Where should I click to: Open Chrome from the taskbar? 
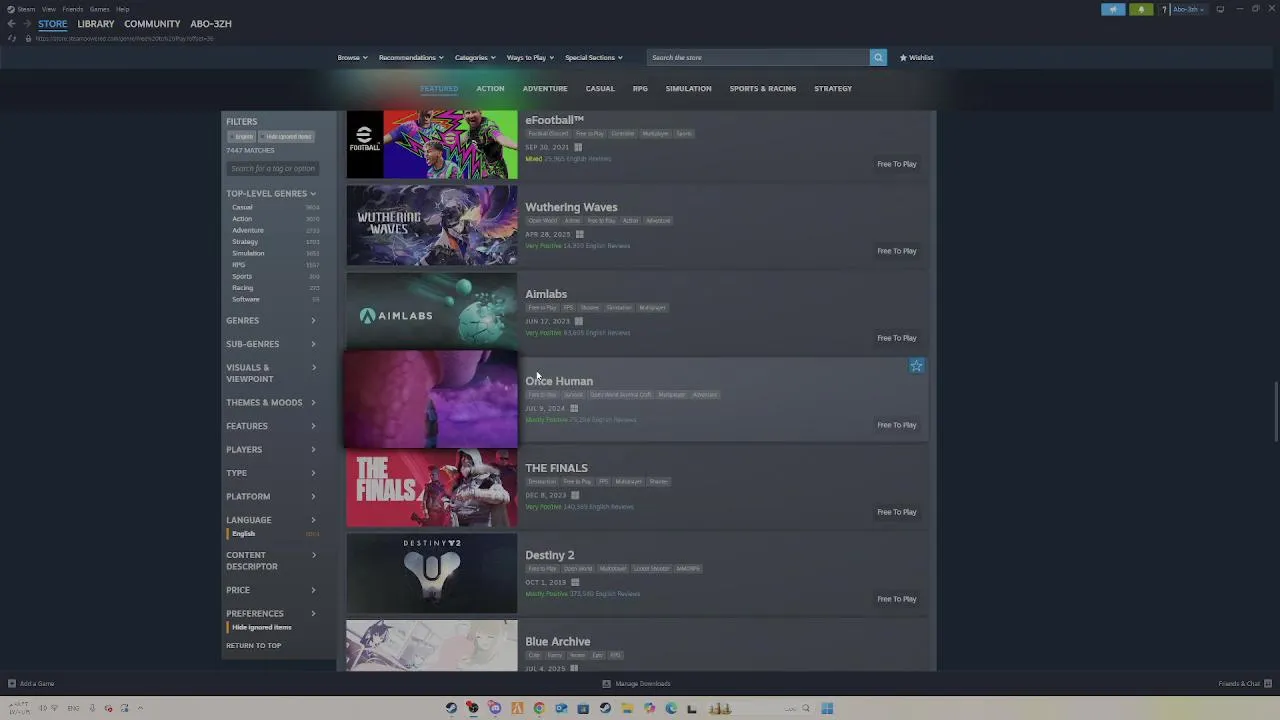coord(539,708)
